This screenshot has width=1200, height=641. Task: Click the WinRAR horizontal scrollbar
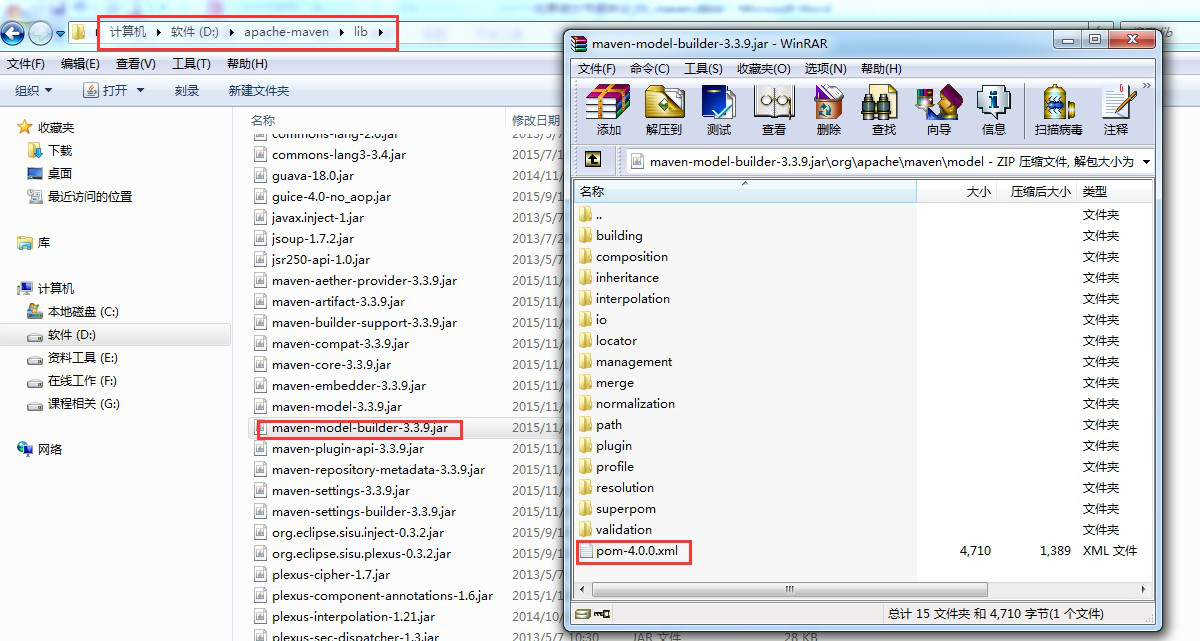[786, 590]
